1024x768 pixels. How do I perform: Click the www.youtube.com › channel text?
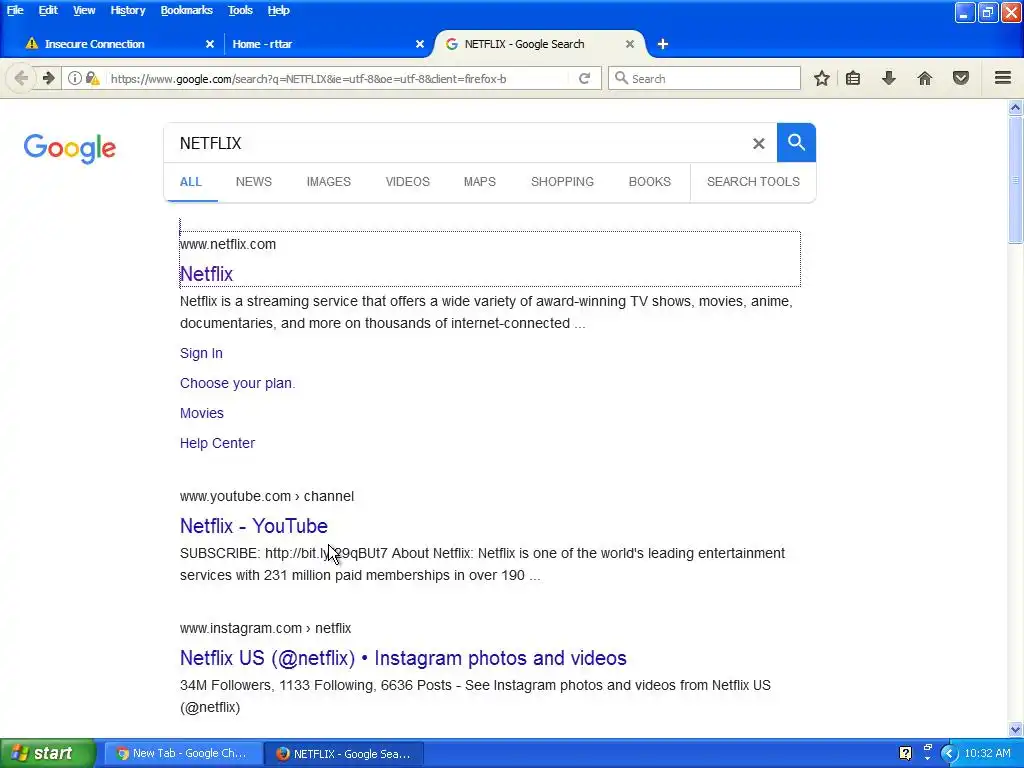tap(267, 496)
